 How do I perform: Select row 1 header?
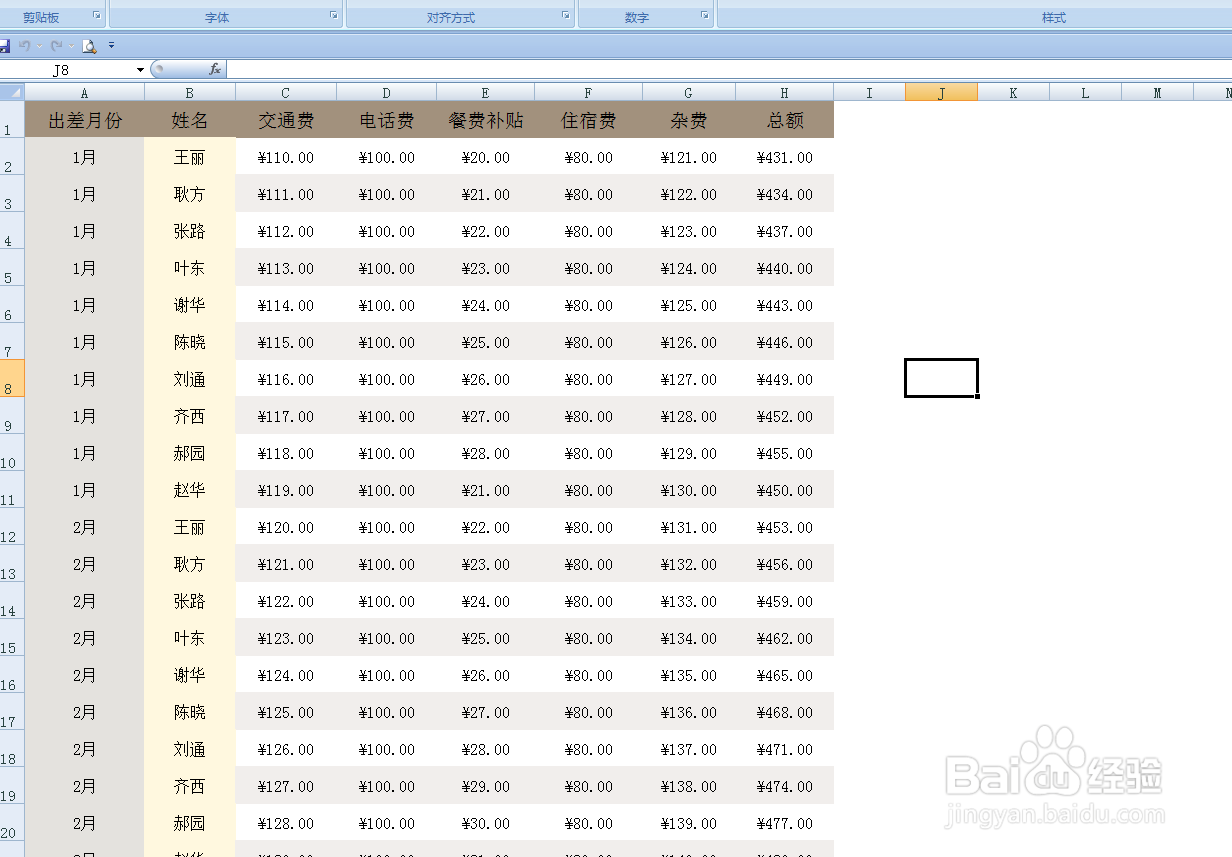12,120
